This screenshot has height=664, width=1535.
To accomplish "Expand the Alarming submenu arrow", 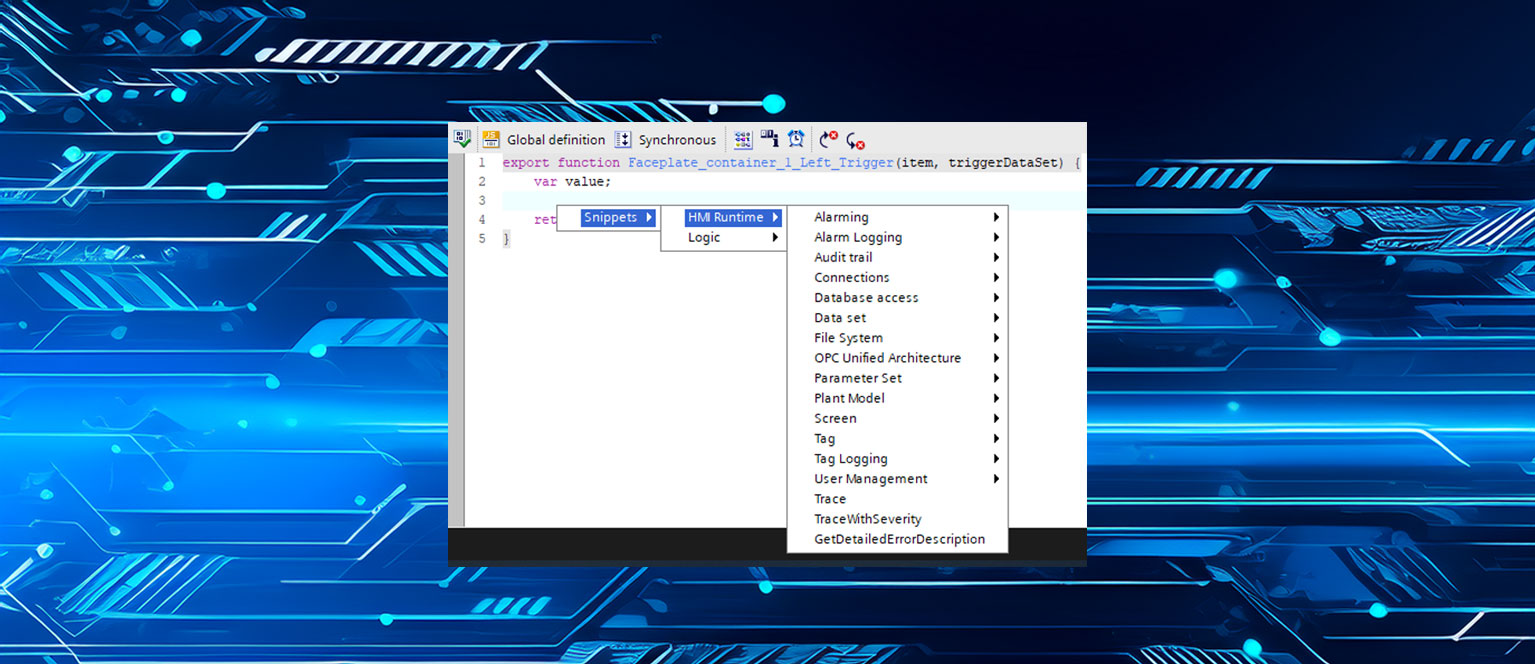I will (996, 217).
